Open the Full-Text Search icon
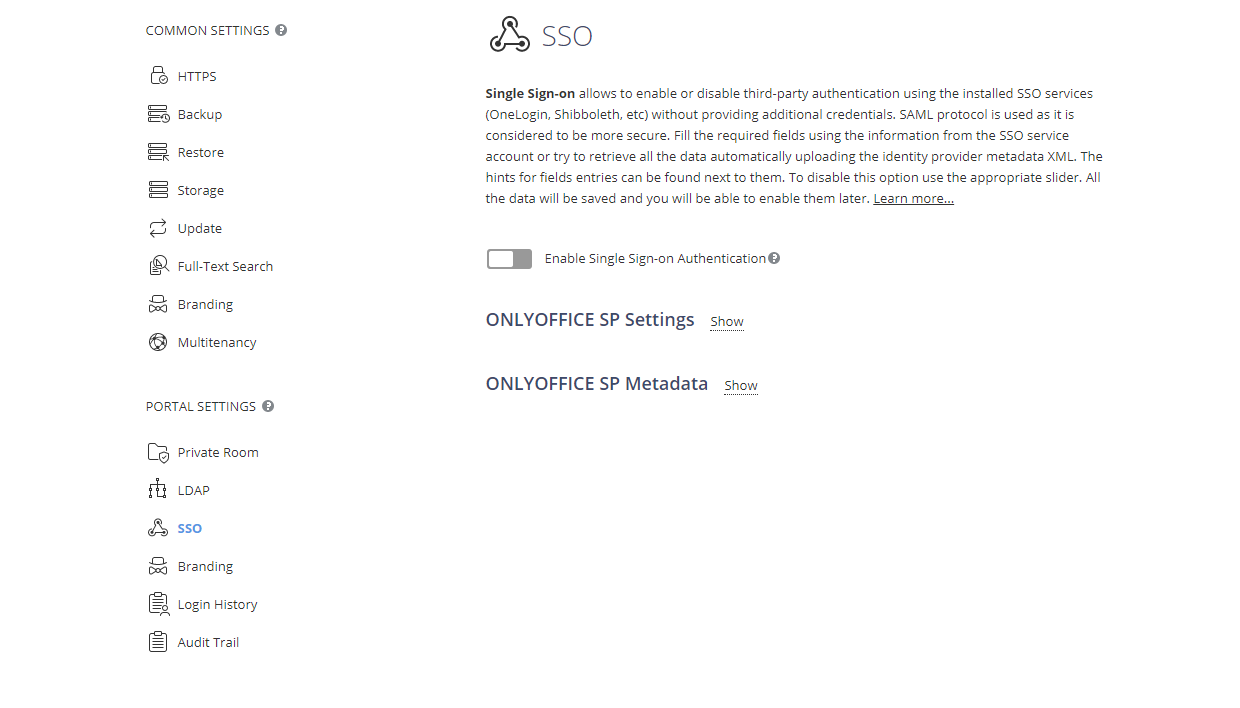The height and width of the screenshot is (708, 1240). [x=158, y=265]
